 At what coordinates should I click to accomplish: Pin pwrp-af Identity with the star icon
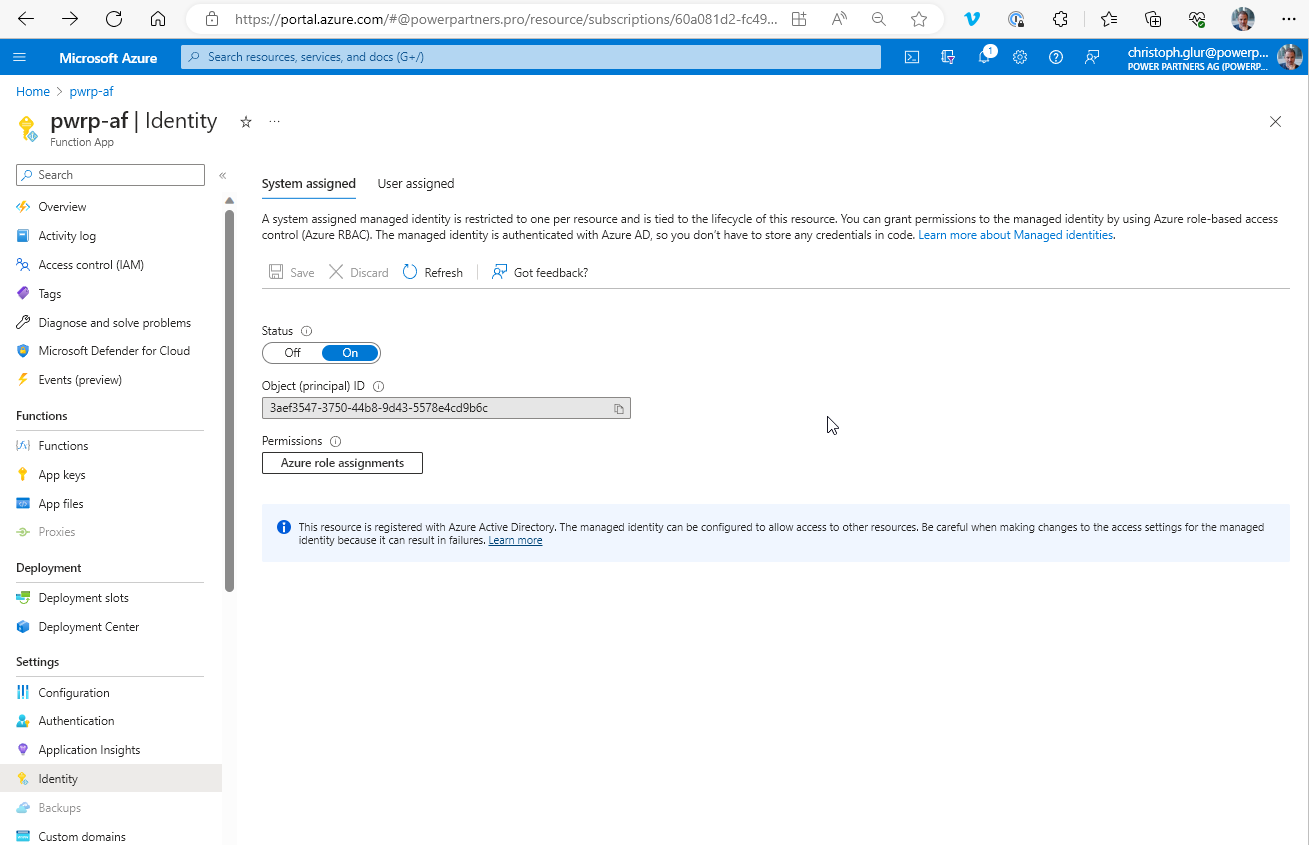tap(246, 122)
